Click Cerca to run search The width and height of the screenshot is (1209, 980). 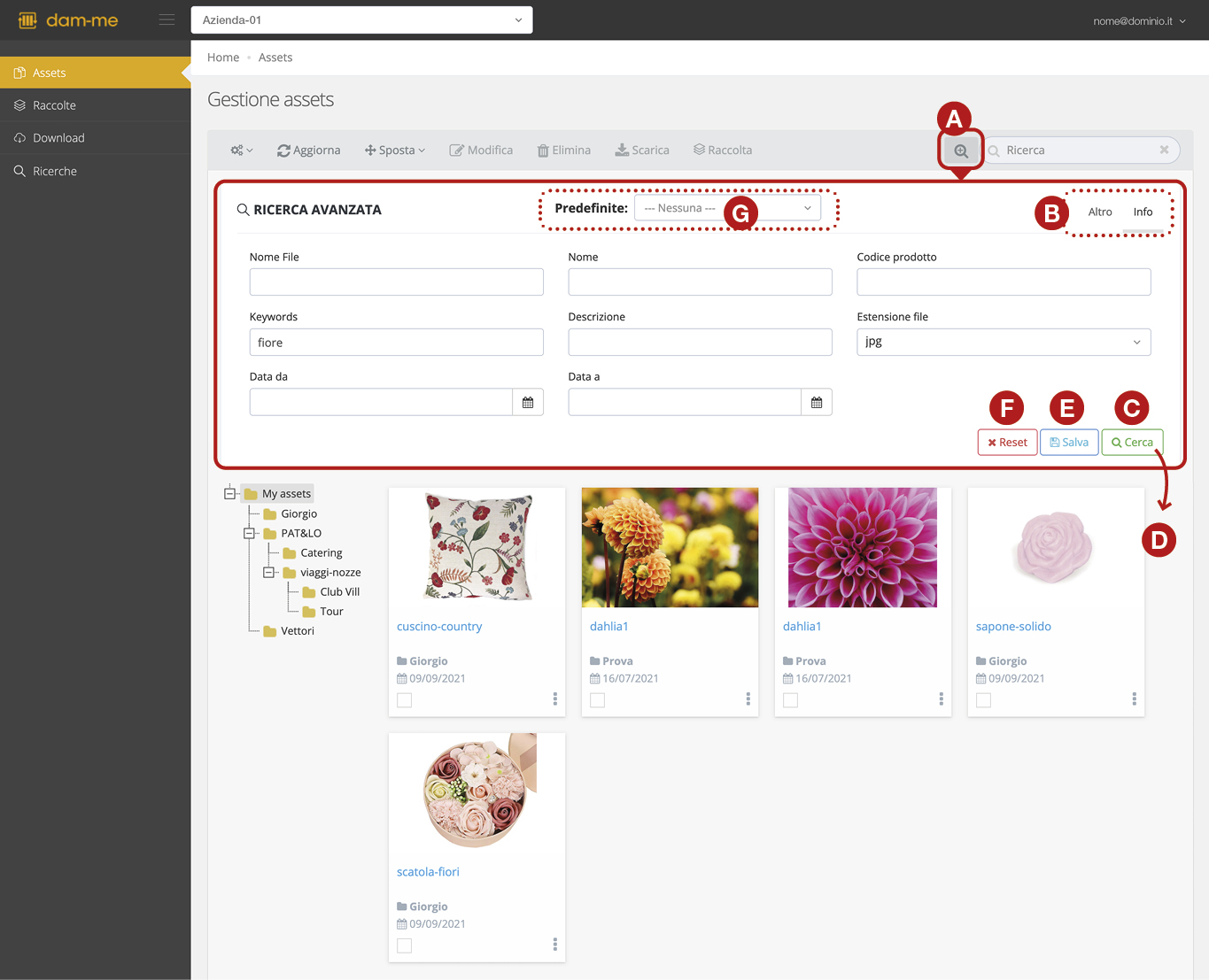tap(1133, 443)
